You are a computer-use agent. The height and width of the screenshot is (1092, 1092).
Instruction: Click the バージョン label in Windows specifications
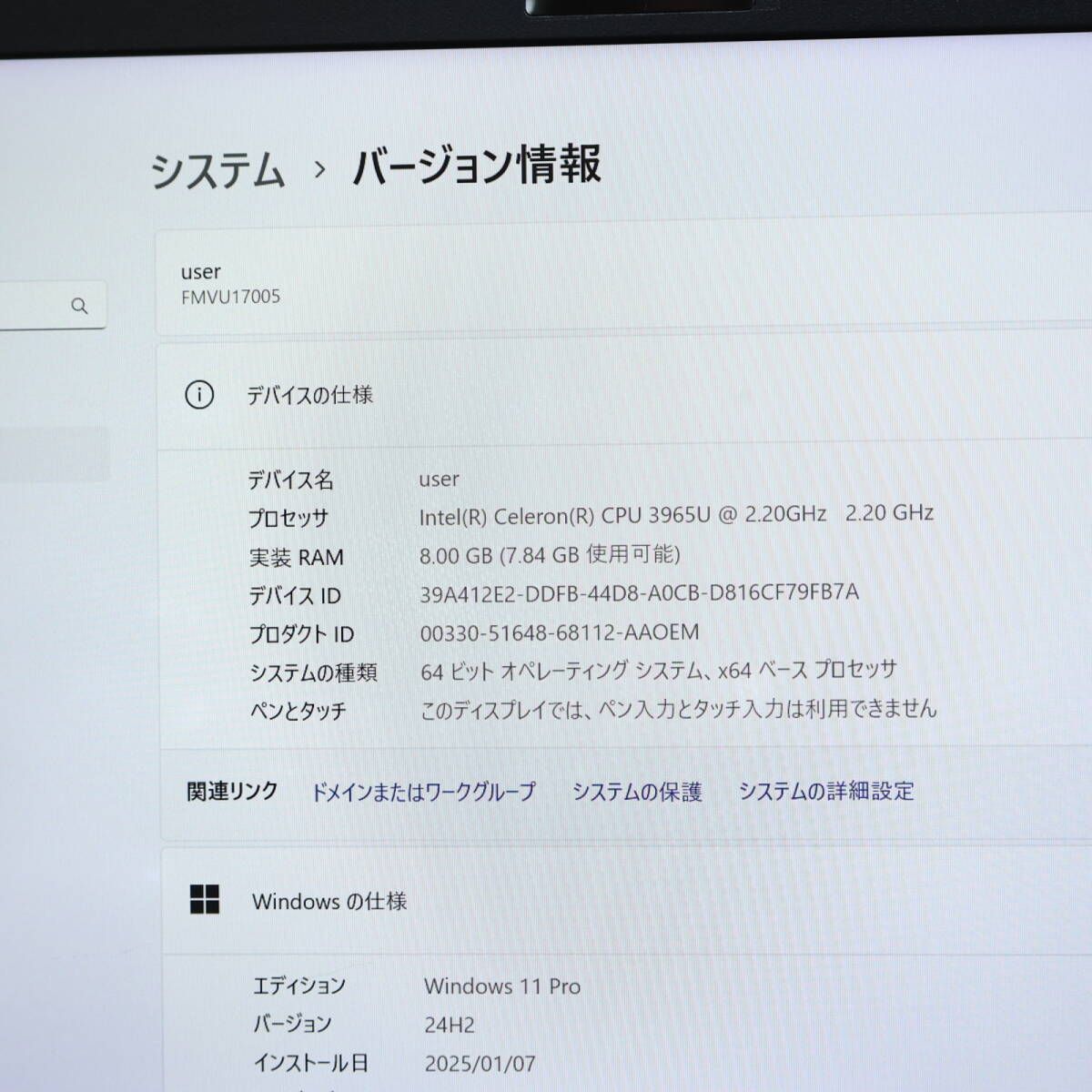coord(292,1025)
